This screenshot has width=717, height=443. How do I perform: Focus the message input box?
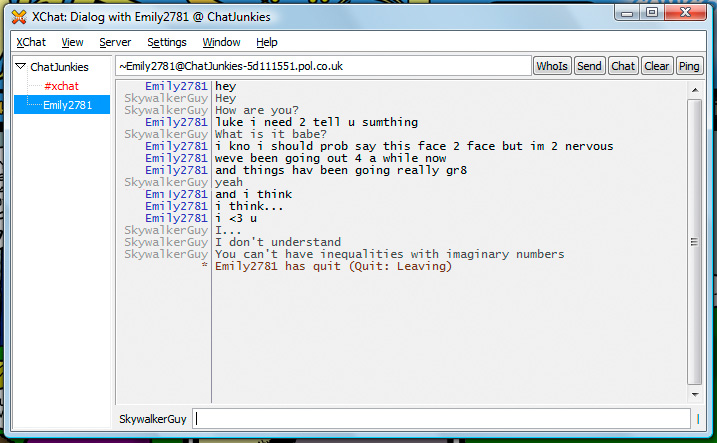441,418
